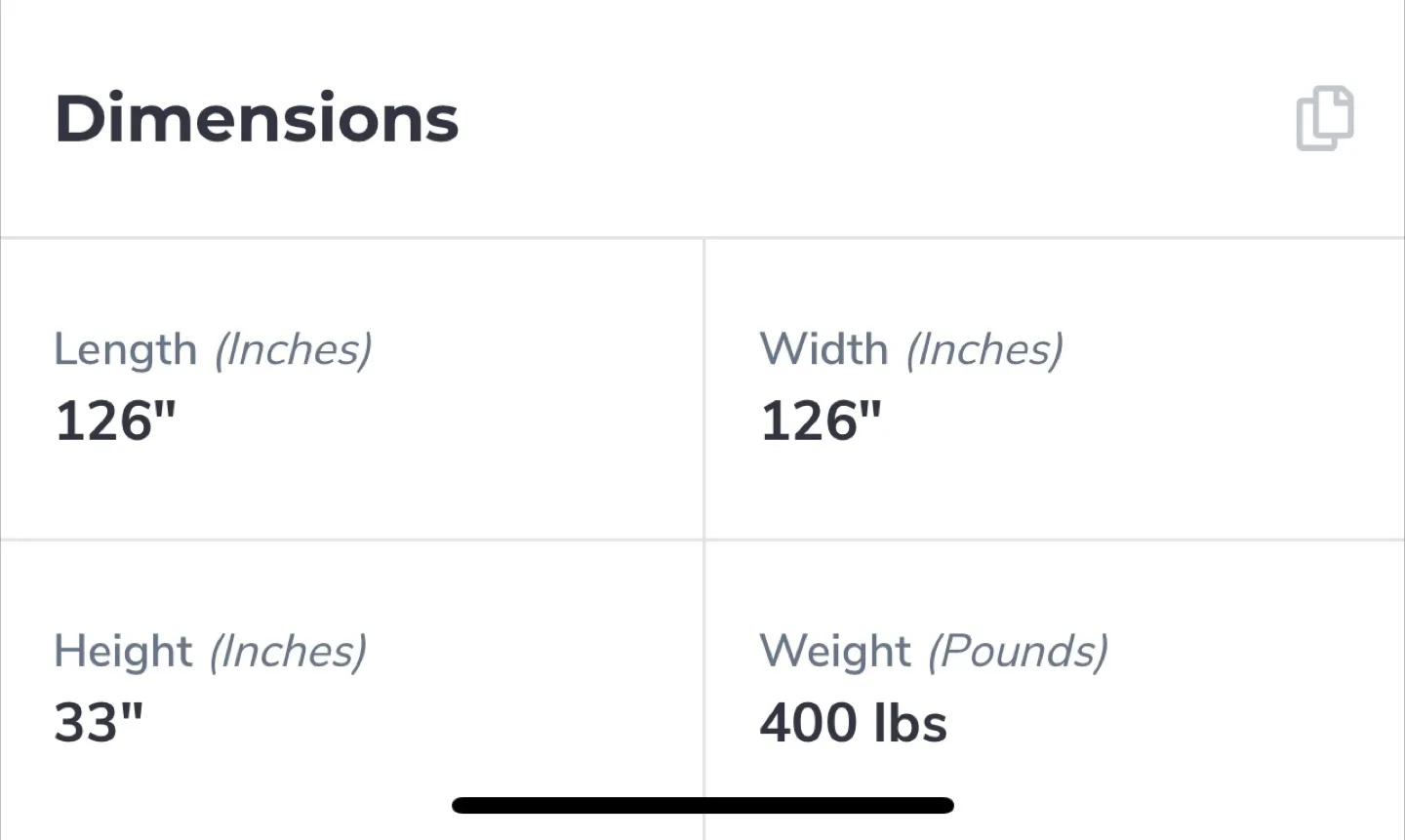Tap the Dimensions section heading
The width and height of the screenshot is (1405, 840).
point(257,119)
